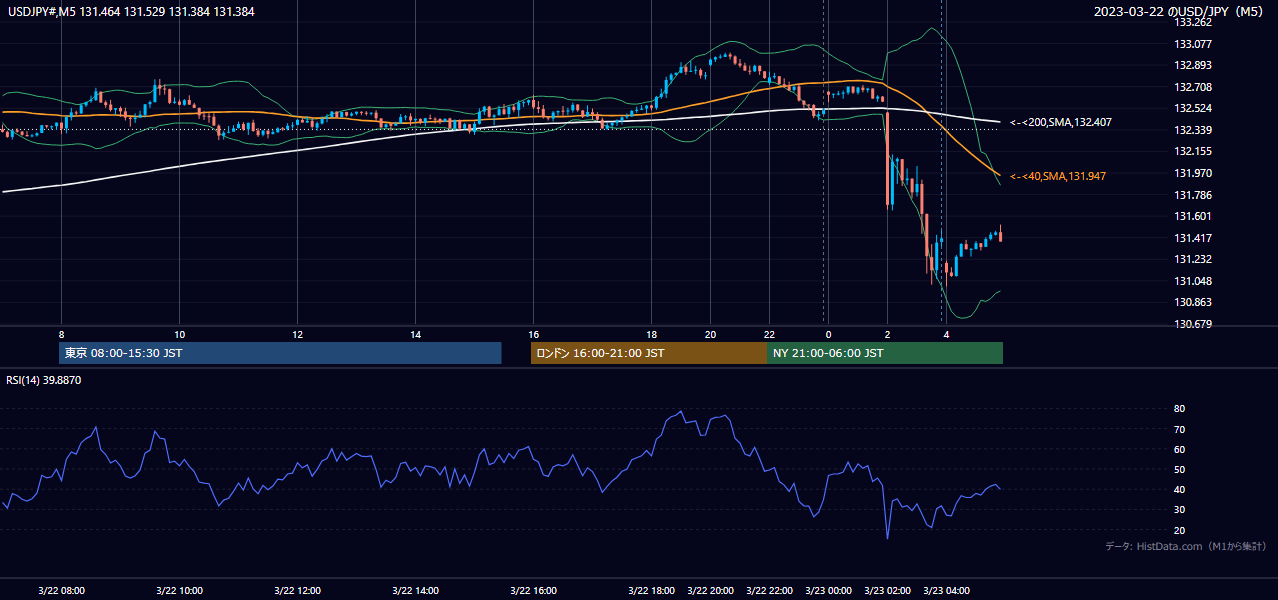
Task: Click price level 133.077 on the axis
Action: [1192, 44]
